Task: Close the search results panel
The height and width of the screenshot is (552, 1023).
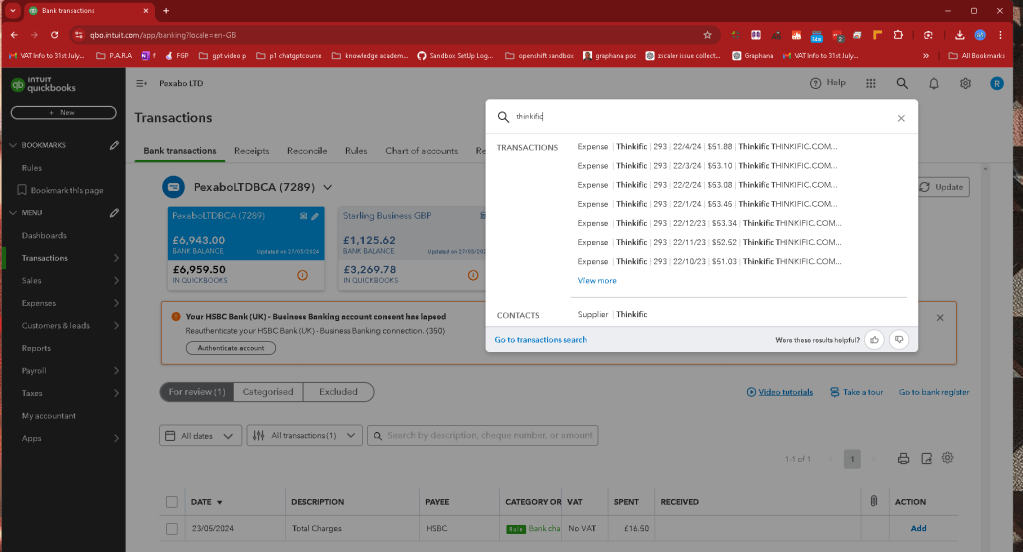Action: click(901, 118)
